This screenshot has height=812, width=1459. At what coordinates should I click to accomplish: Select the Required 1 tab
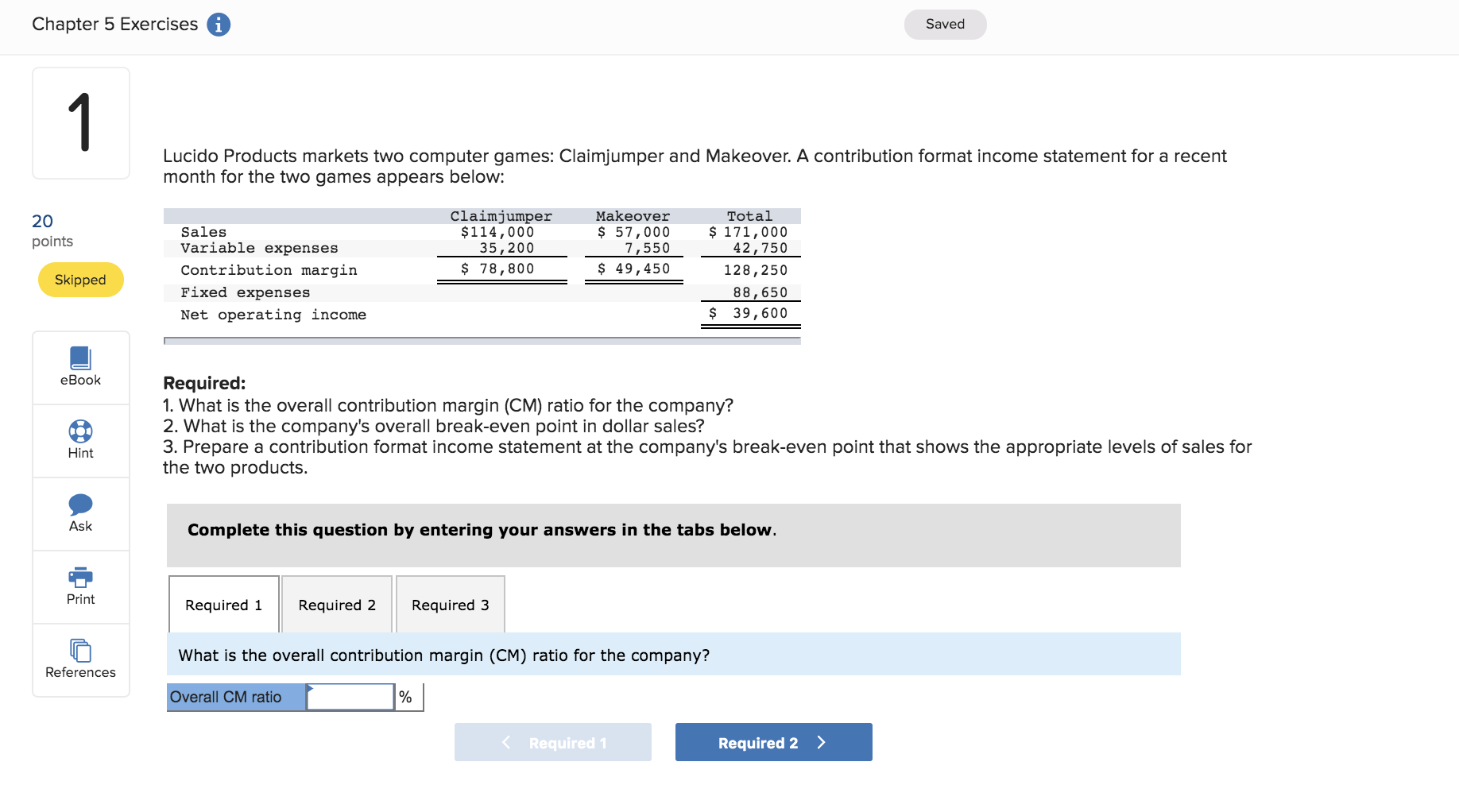pyautogui.click(x=223, y=605)
